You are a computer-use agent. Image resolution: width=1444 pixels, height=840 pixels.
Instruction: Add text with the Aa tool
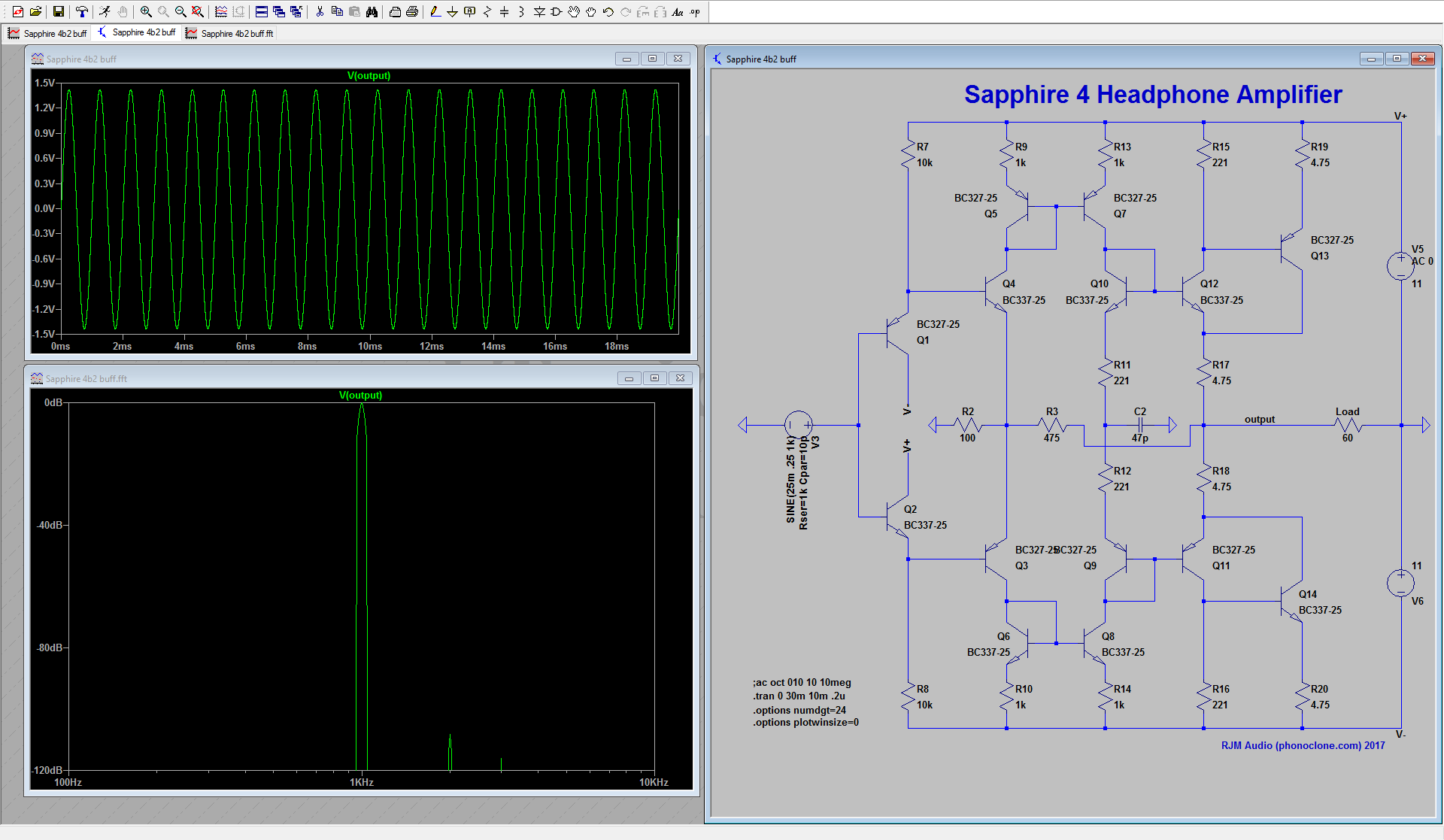[678, 11]
